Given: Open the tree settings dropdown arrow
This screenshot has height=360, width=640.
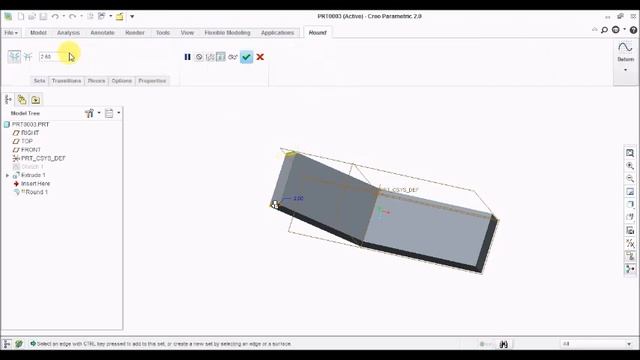Looking at the screenshot, I should click(x=99, y=113).
